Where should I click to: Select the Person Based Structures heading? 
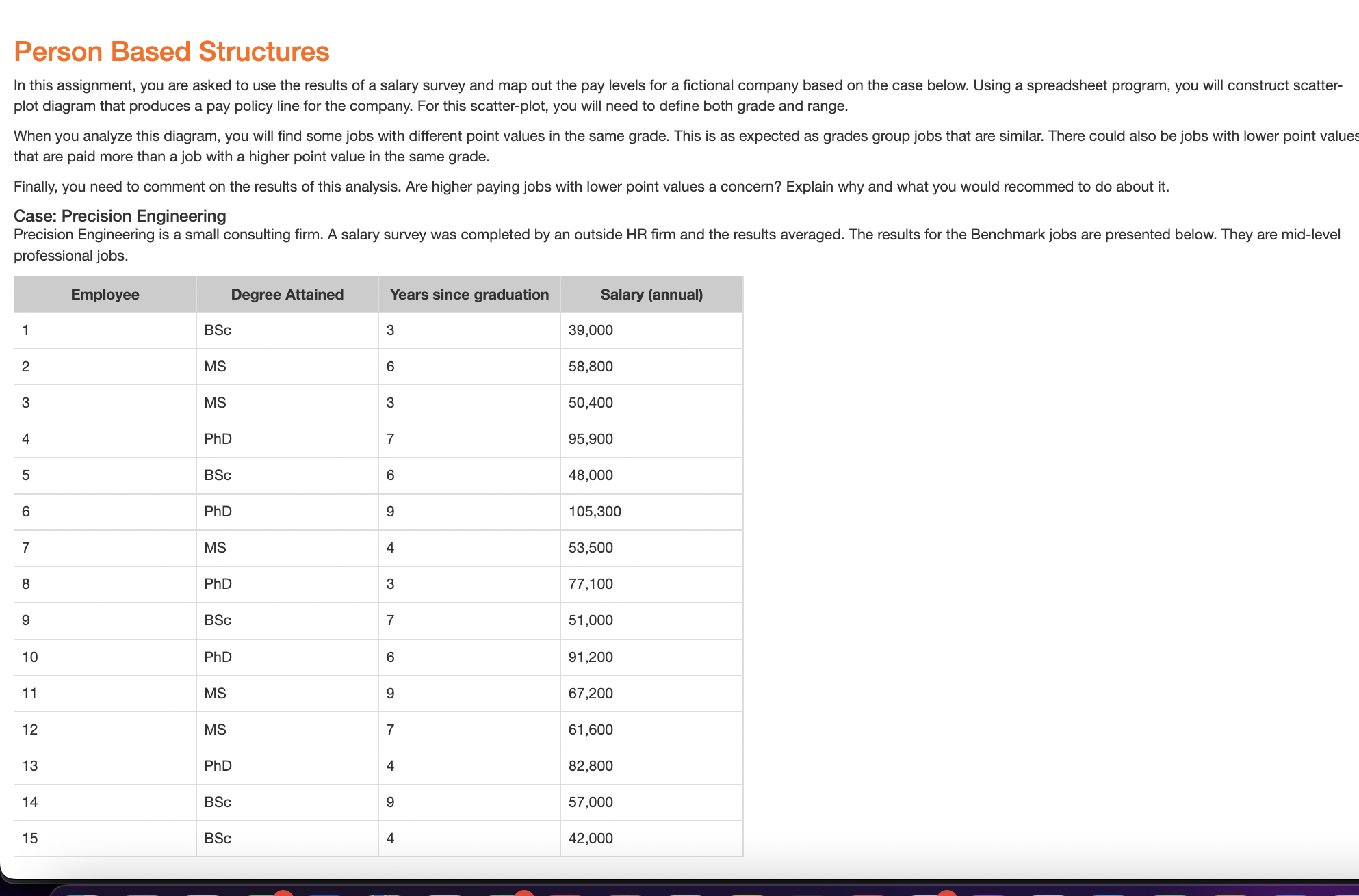[x=171, y=51]
